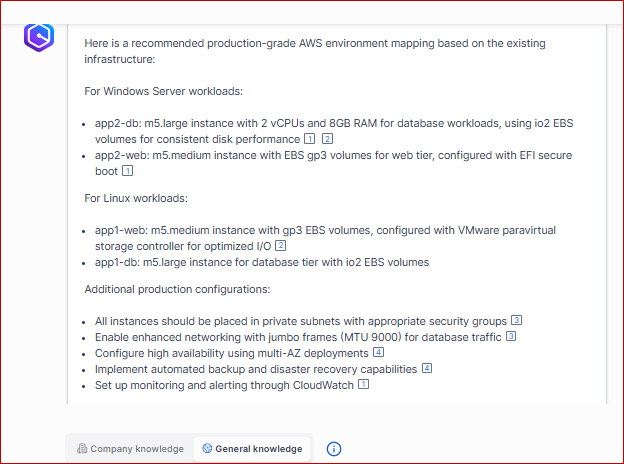Click the text 'Additional production configurations:'

pos(177,289)
